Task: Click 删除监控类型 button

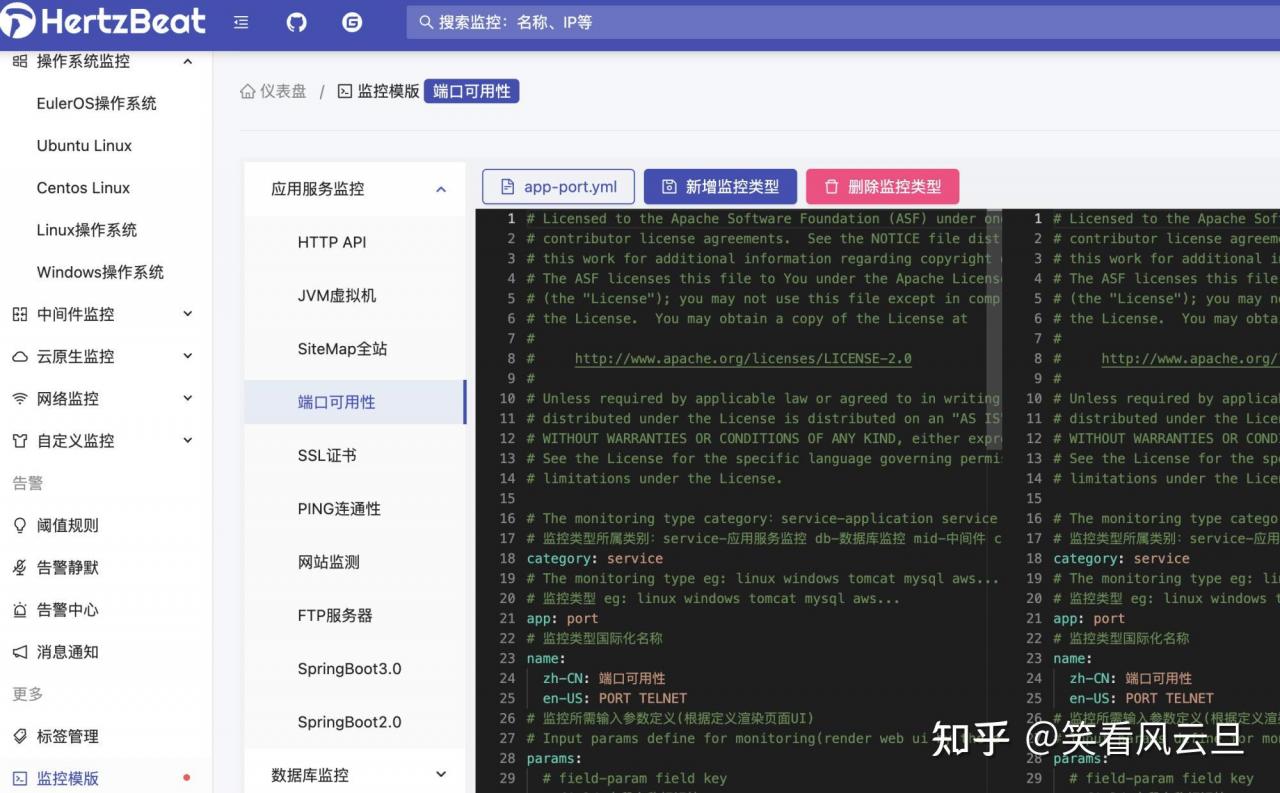Action: pyautogui.click(x=882, y=187)
